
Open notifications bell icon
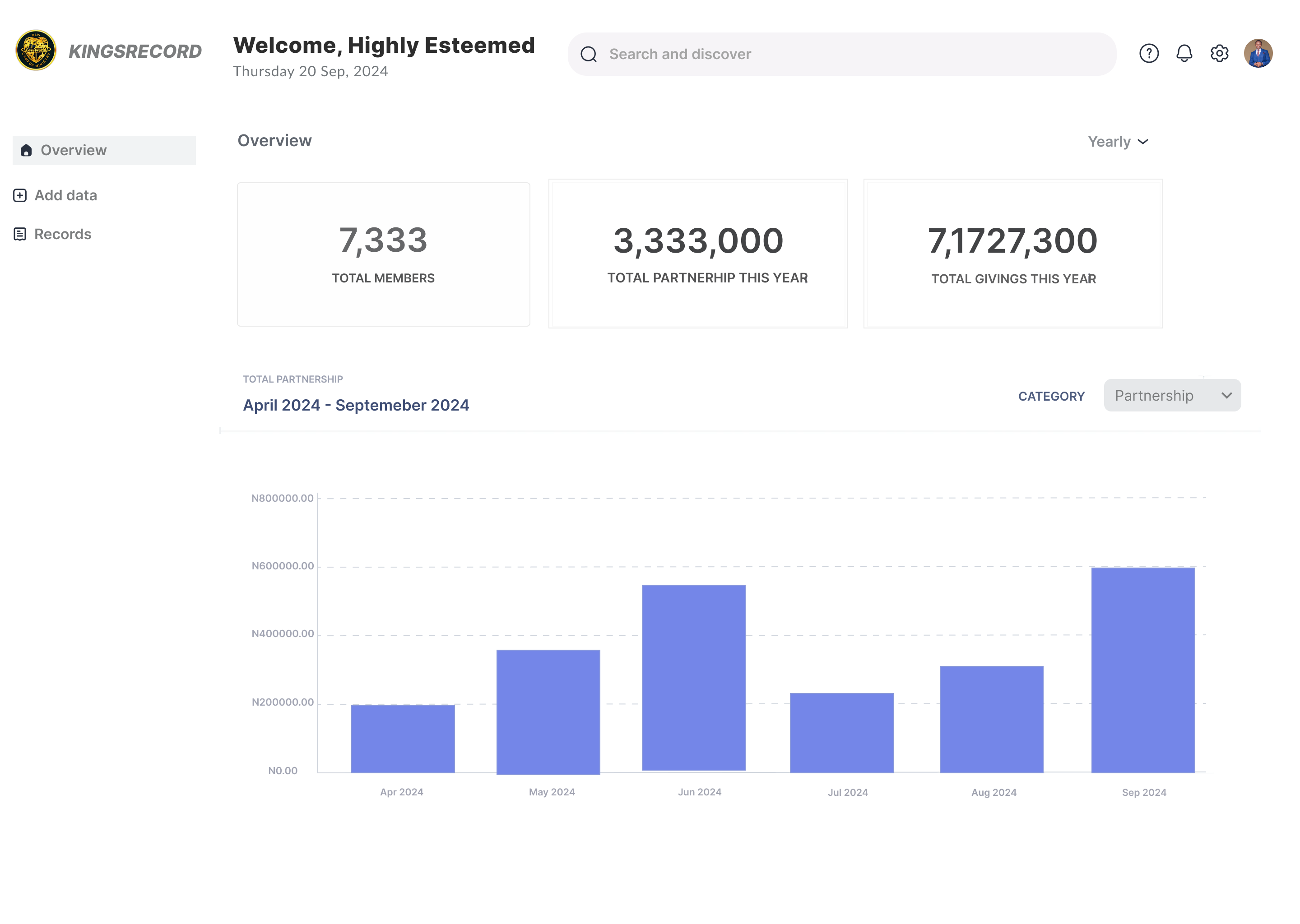point(1184,54)
